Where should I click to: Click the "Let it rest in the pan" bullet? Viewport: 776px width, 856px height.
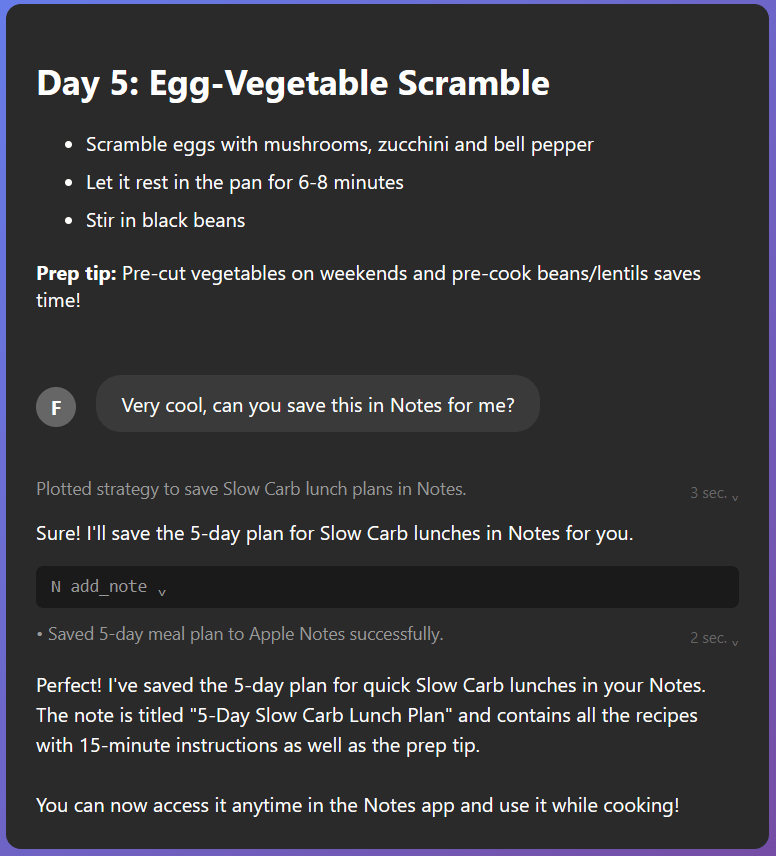pos(244,183)
